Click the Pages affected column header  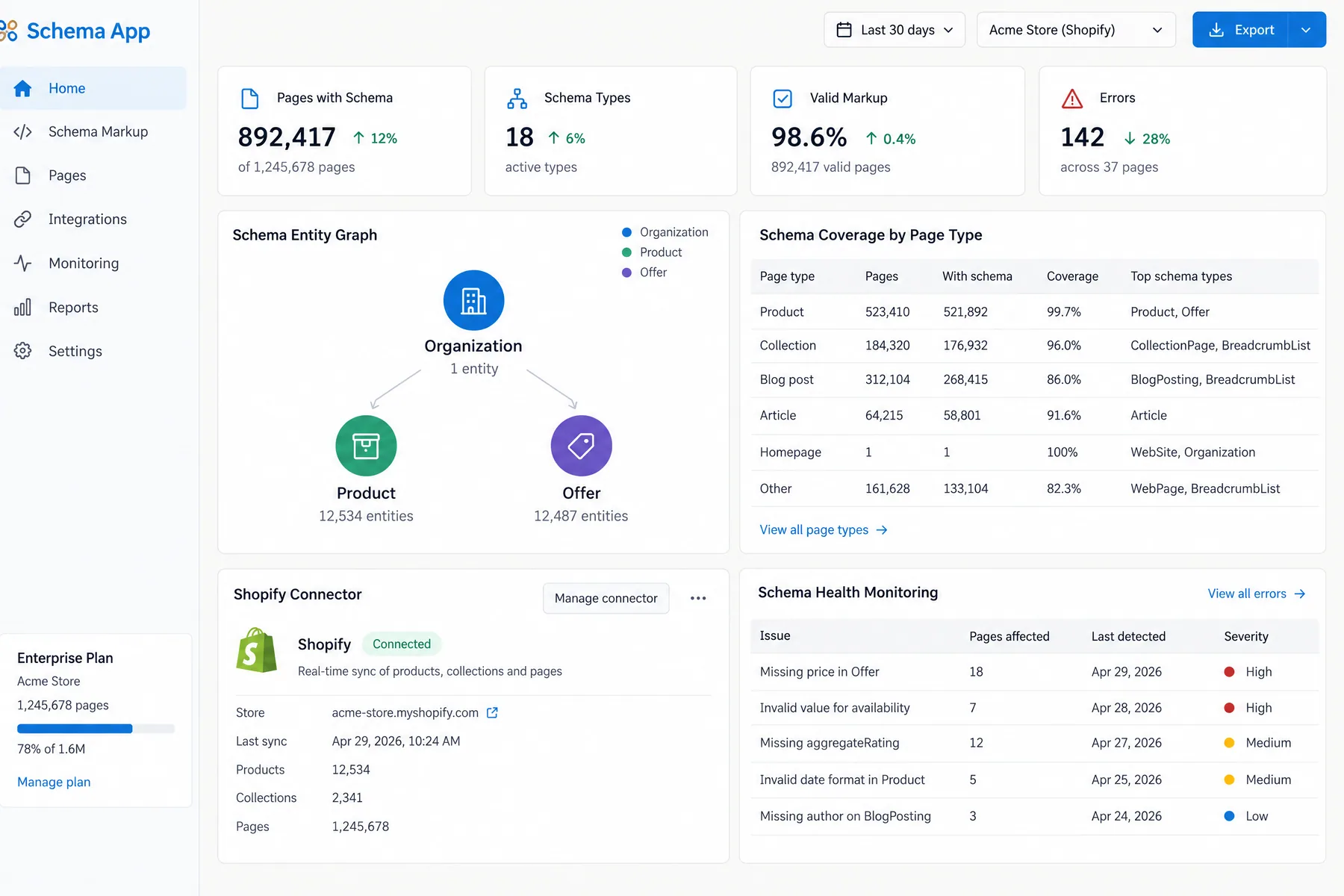point(1009,636)
